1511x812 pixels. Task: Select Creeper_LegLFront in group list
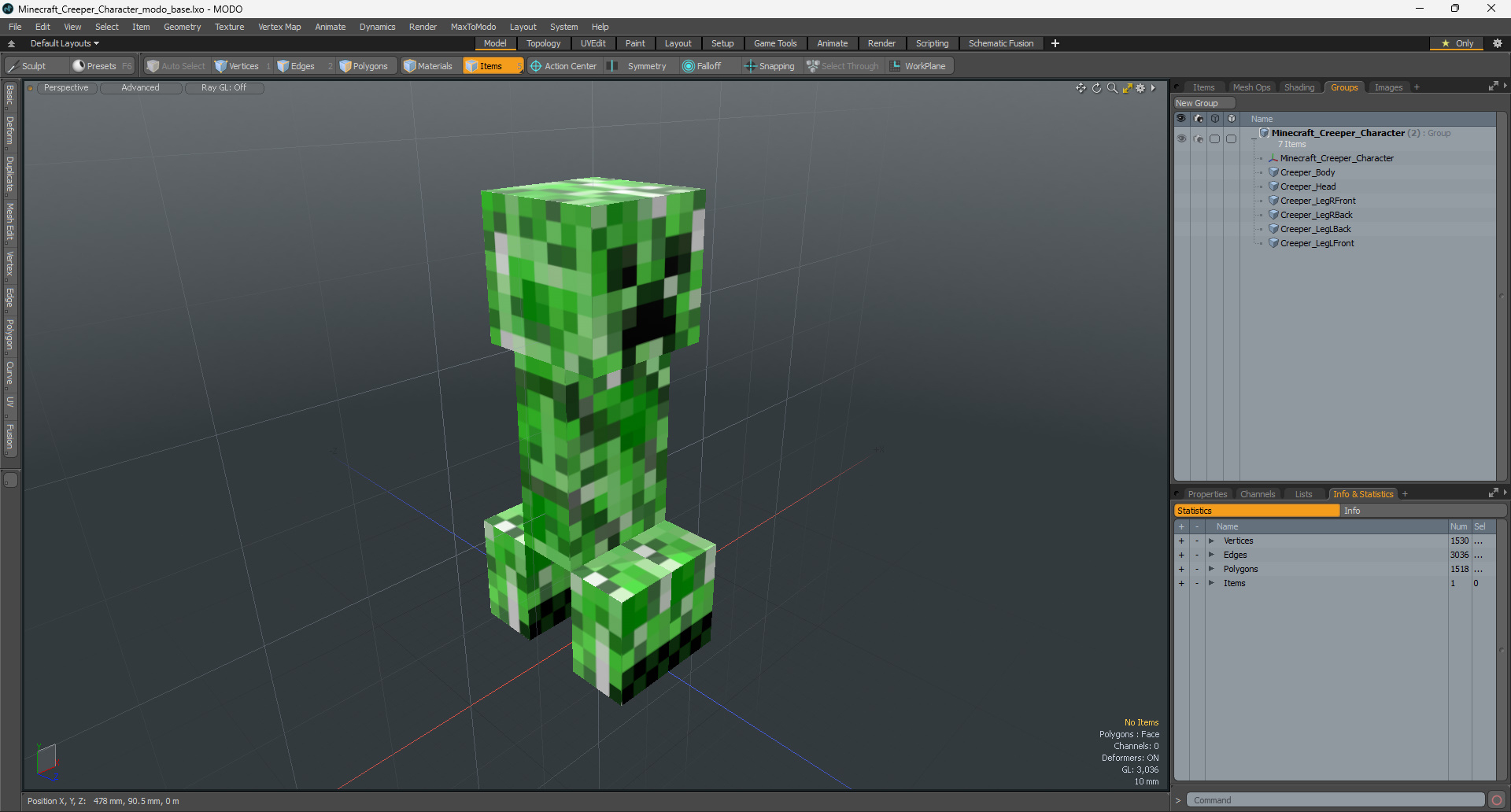1317,243
